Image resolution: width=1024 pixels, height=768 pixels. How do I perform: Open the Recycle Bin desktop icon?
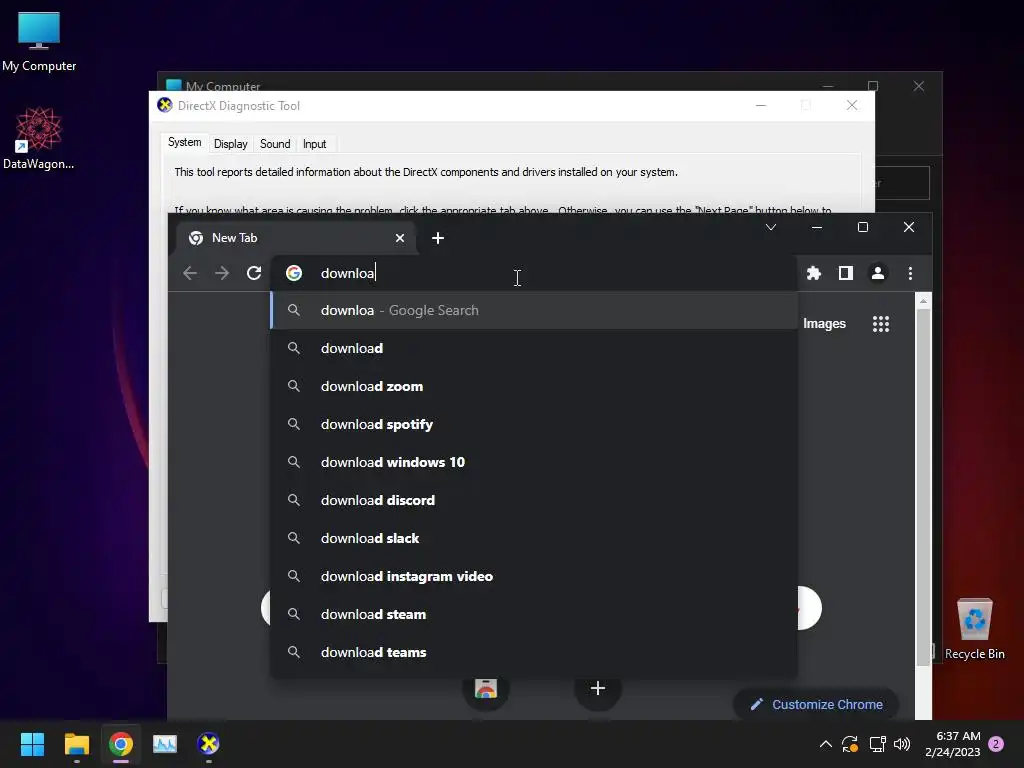974,629
